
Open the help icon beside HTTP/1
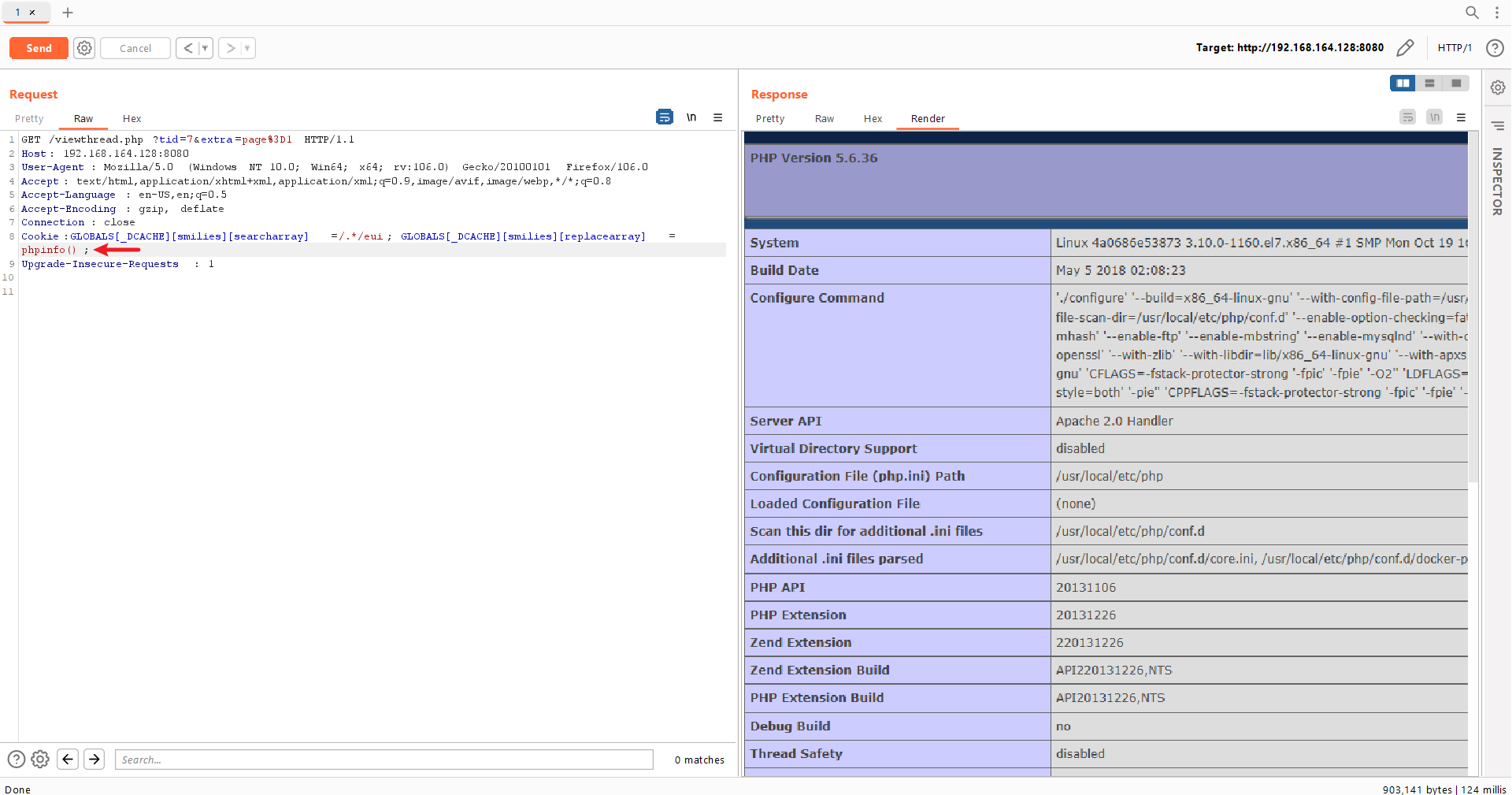click(1494, 48)
